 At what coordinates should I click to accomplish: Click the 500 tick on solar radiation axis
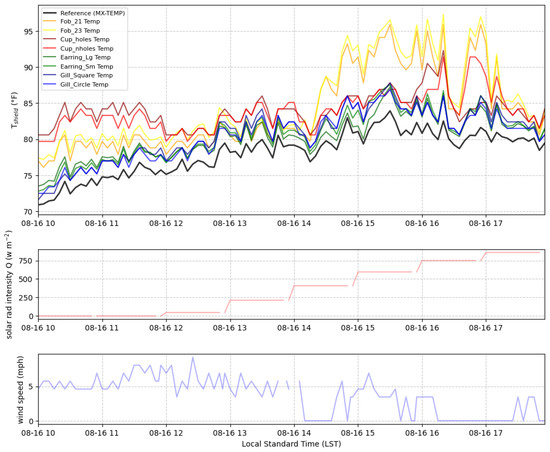[27, 279]
